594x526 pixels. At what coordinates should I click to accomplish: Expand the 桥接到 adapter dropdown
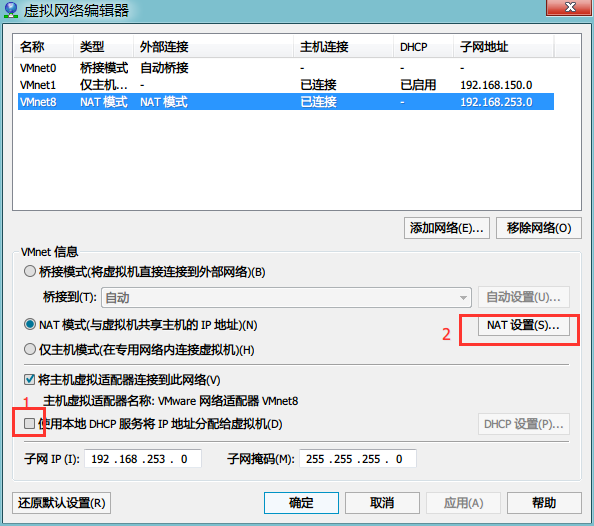(x=286, y=297)
